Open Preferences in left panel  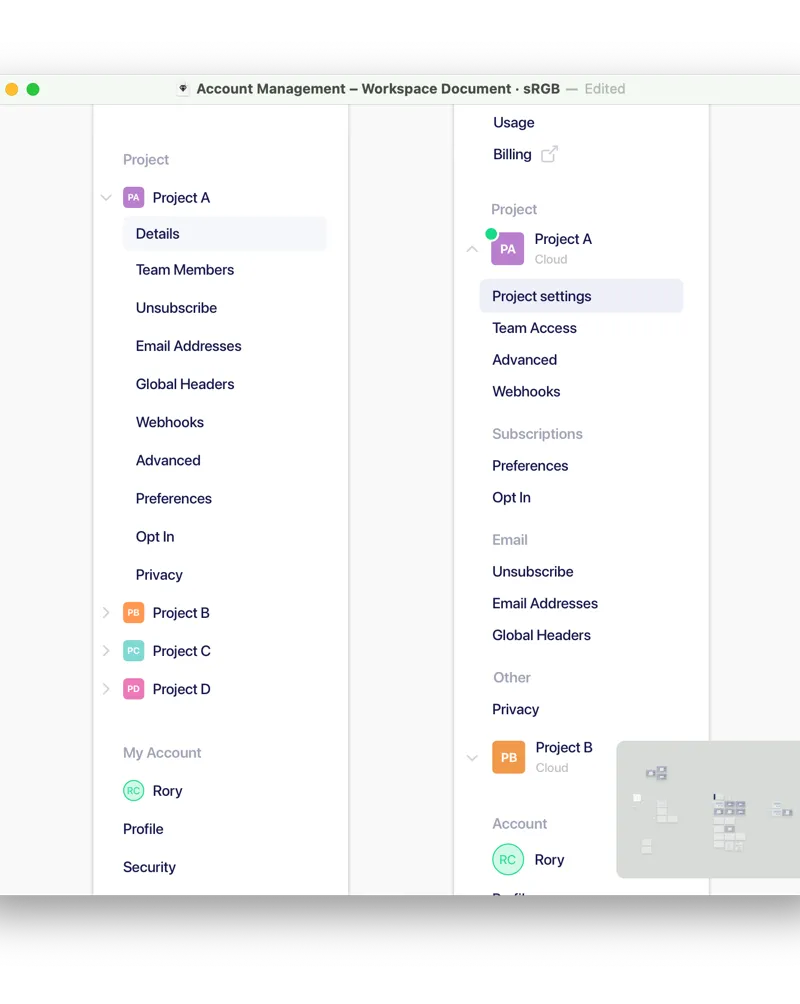point(174,498)
